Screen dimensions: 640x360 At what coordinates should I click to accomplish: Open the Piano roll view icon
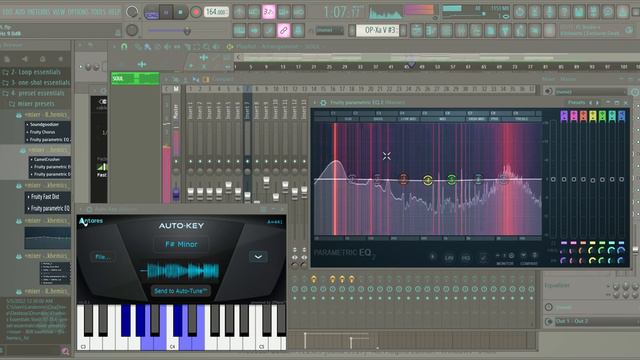(x=431, y=30)
